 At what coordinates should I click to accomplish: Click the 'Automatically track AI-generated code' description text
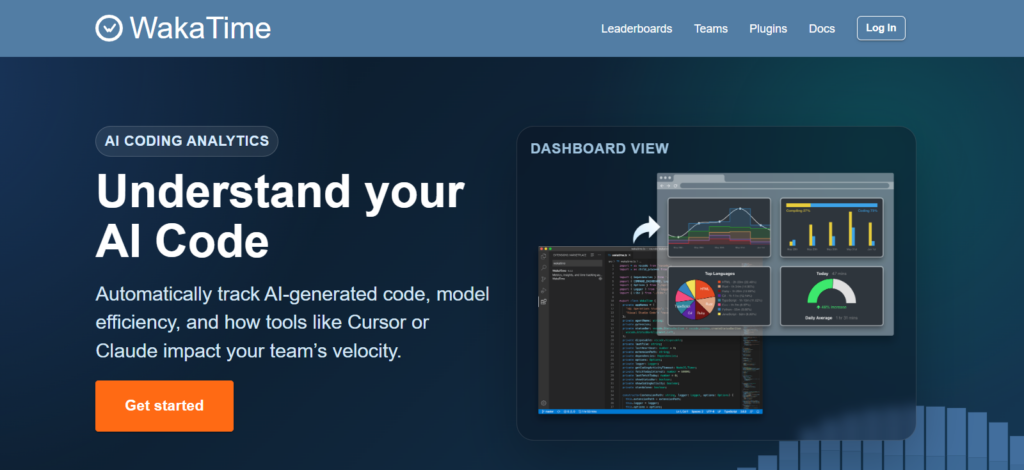293,322
